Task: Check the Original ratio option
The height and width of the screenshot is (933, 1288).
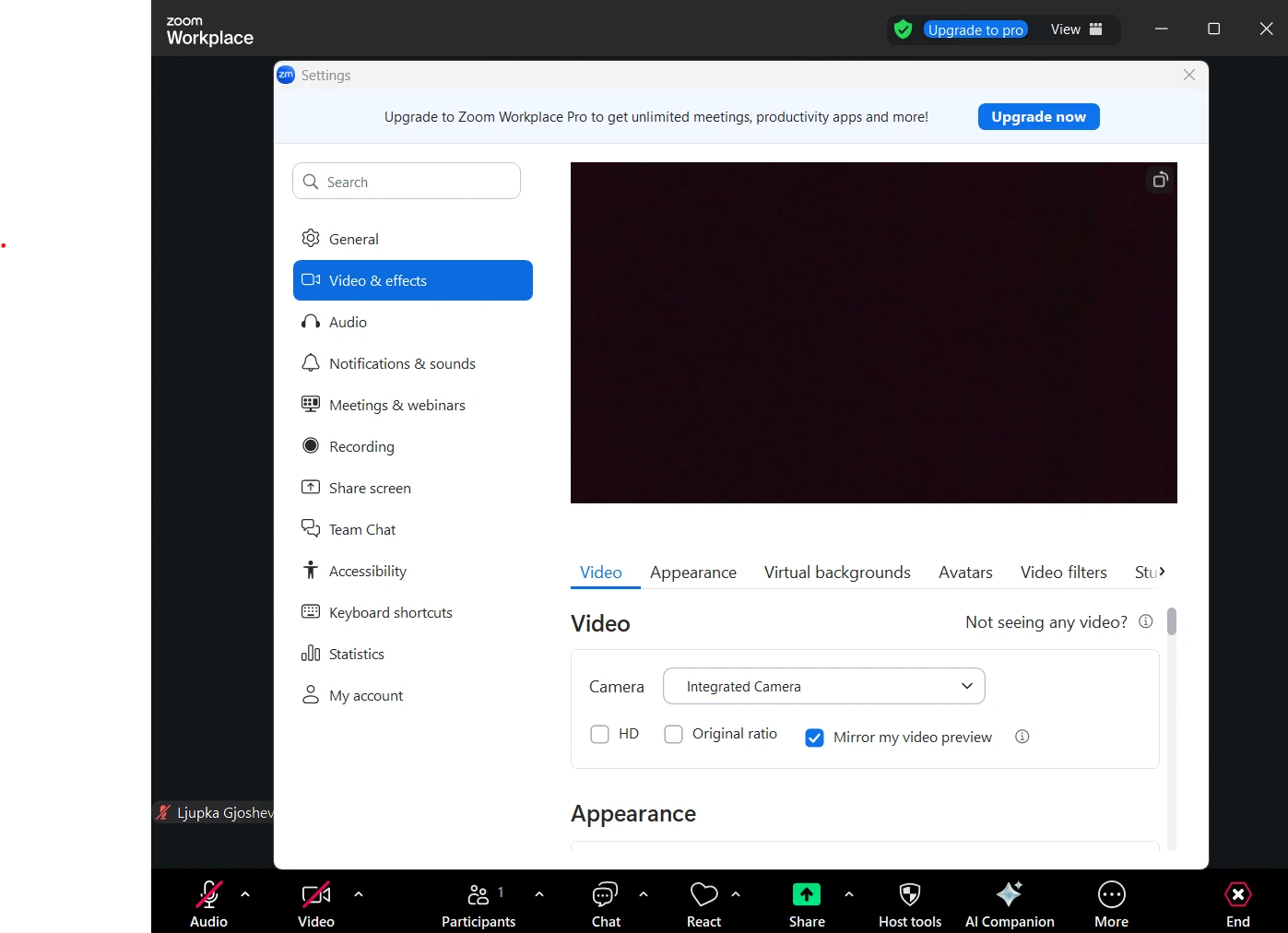Action: [673, 733]
